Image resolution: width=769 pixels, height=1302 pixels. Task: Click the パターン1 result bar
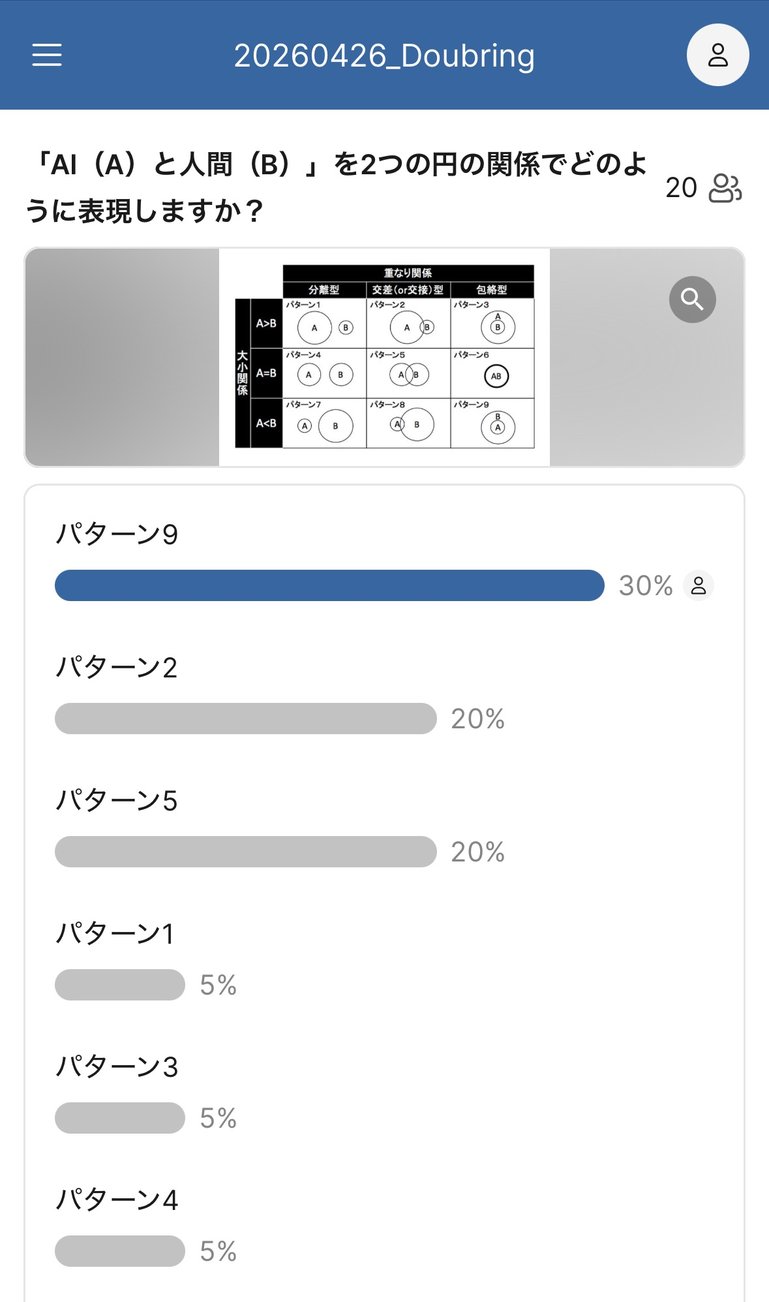120,985
